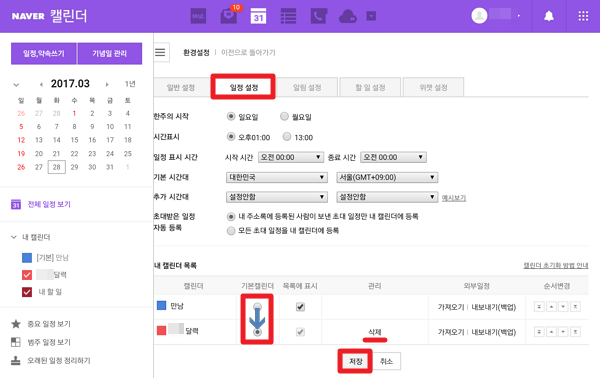Toggle 달력 show-in-list checkbox
This screenshot has width=600, height=378.
[300, 332]
